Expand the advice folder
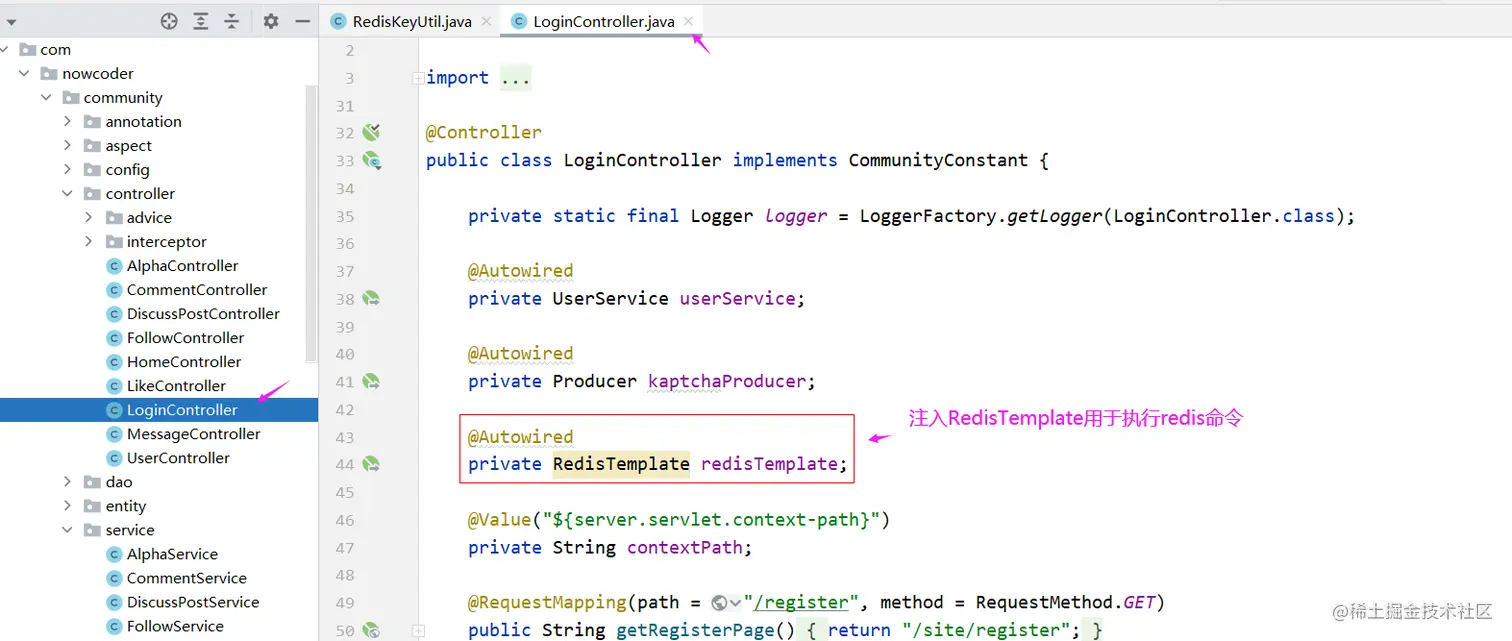The image size is (1512, 641). tap(89, 217)
